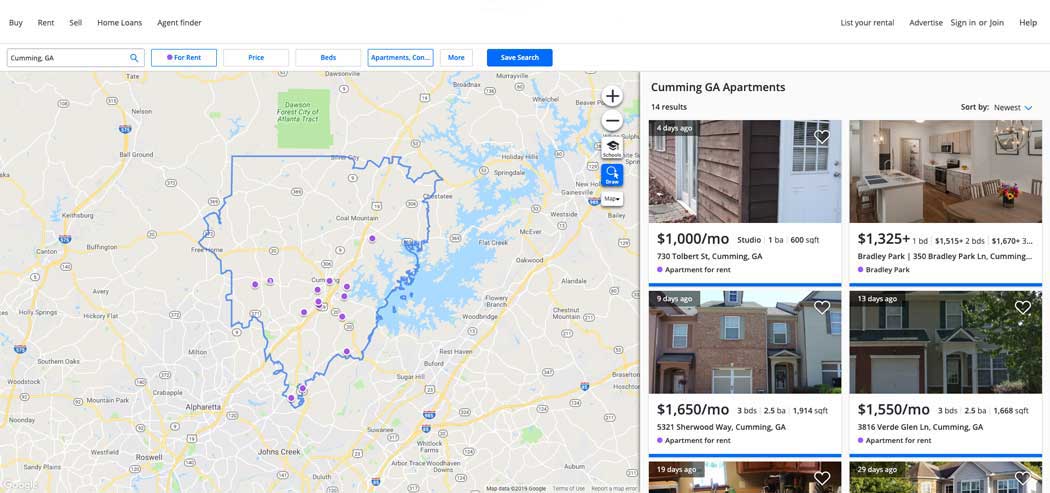Open the Beds filter dropdown

[x=328, y=58]
